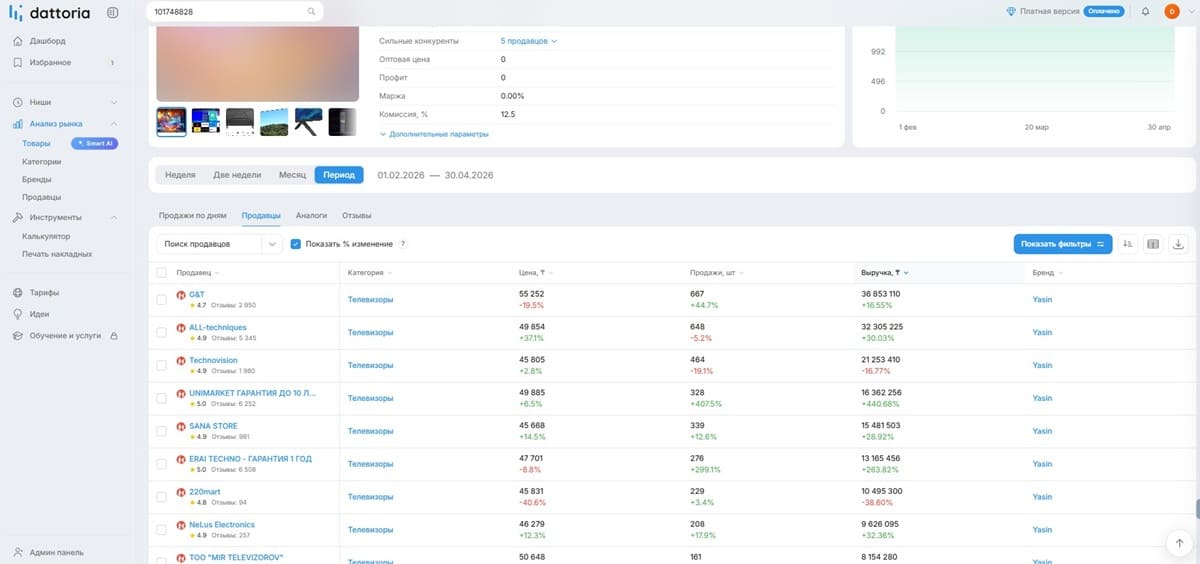Click the dattoria logo
The image size is (1200, 564).
(x=49, y=13)
